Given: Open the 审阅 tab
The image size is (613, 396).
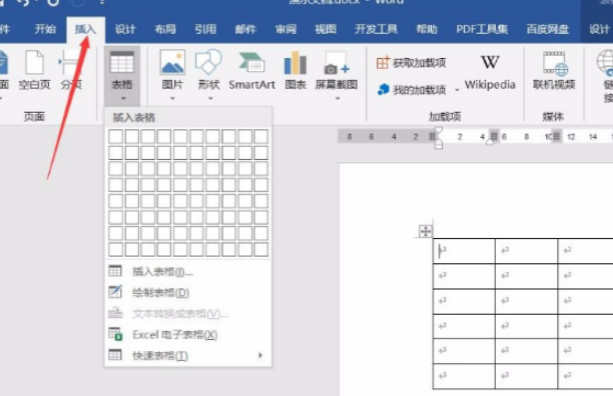Looking at the screenshot, I should (x=286, y=29).
